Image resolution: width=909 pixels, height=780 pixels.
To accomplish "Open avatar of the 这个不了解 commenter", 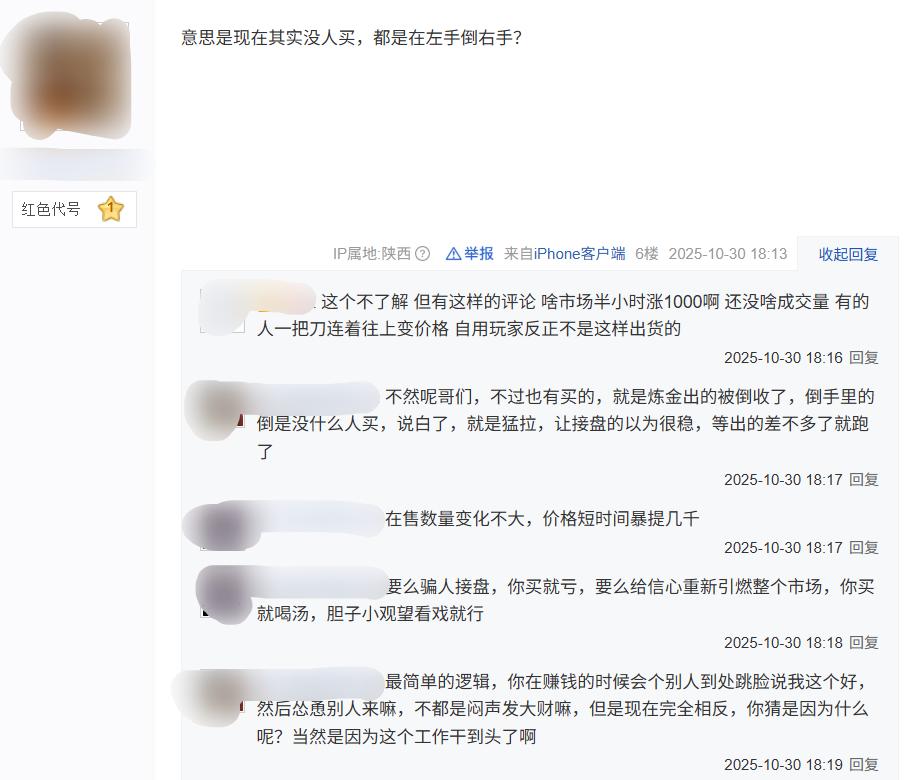I will (222, 310).
